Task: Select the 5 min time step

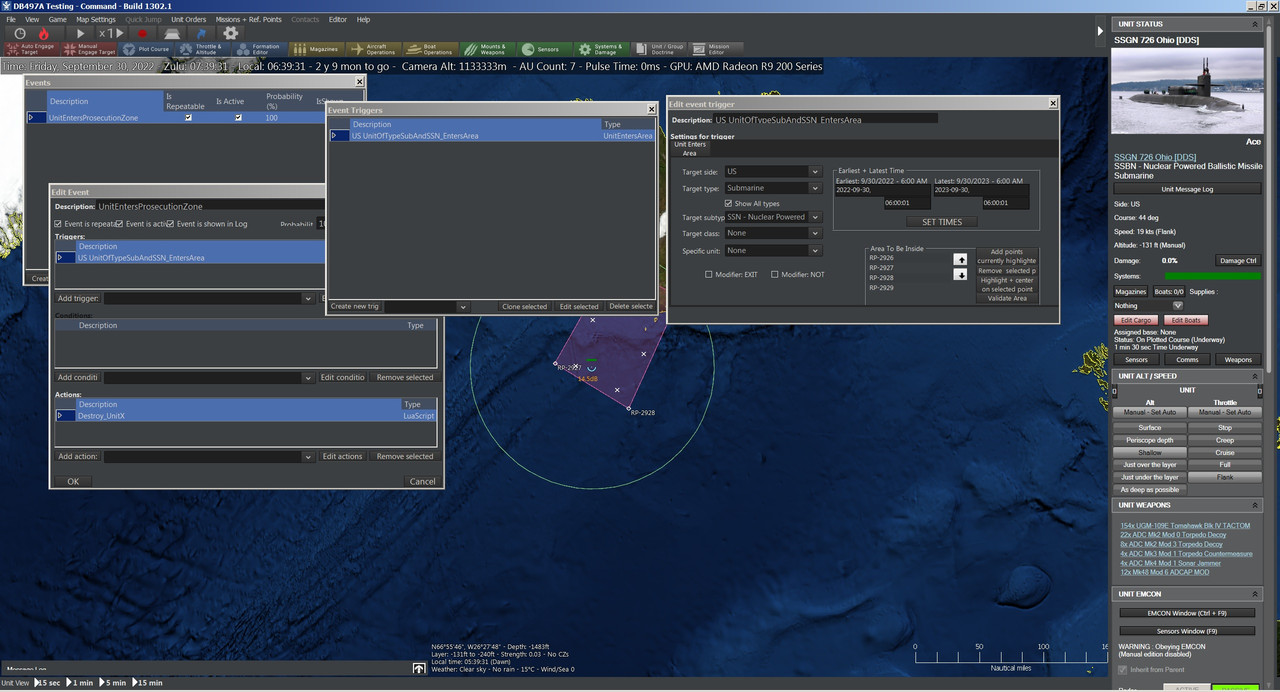Action: (x=114, y=682)
